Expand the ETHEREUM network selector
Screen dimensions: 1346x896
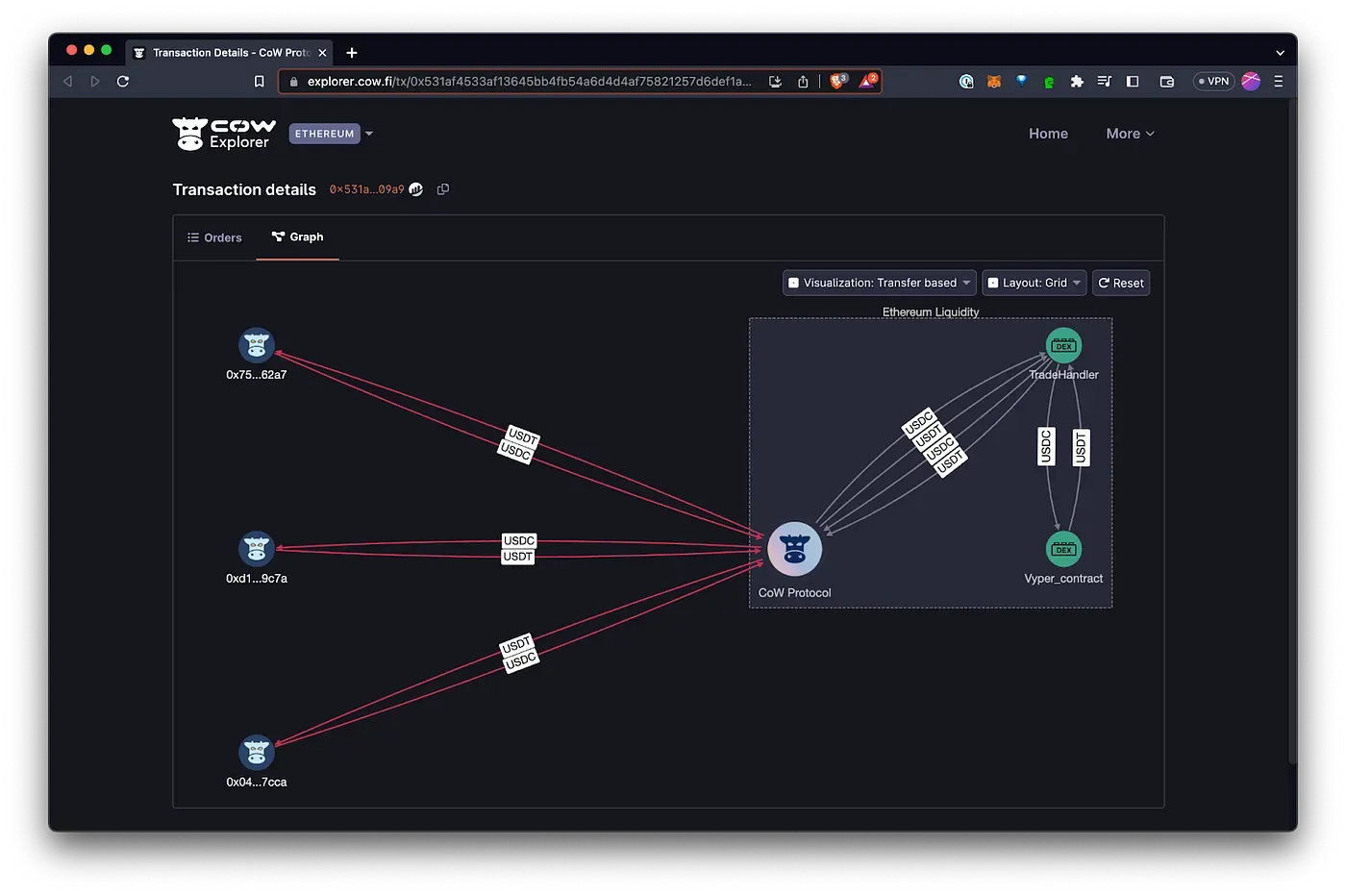(x=331, y=133)
